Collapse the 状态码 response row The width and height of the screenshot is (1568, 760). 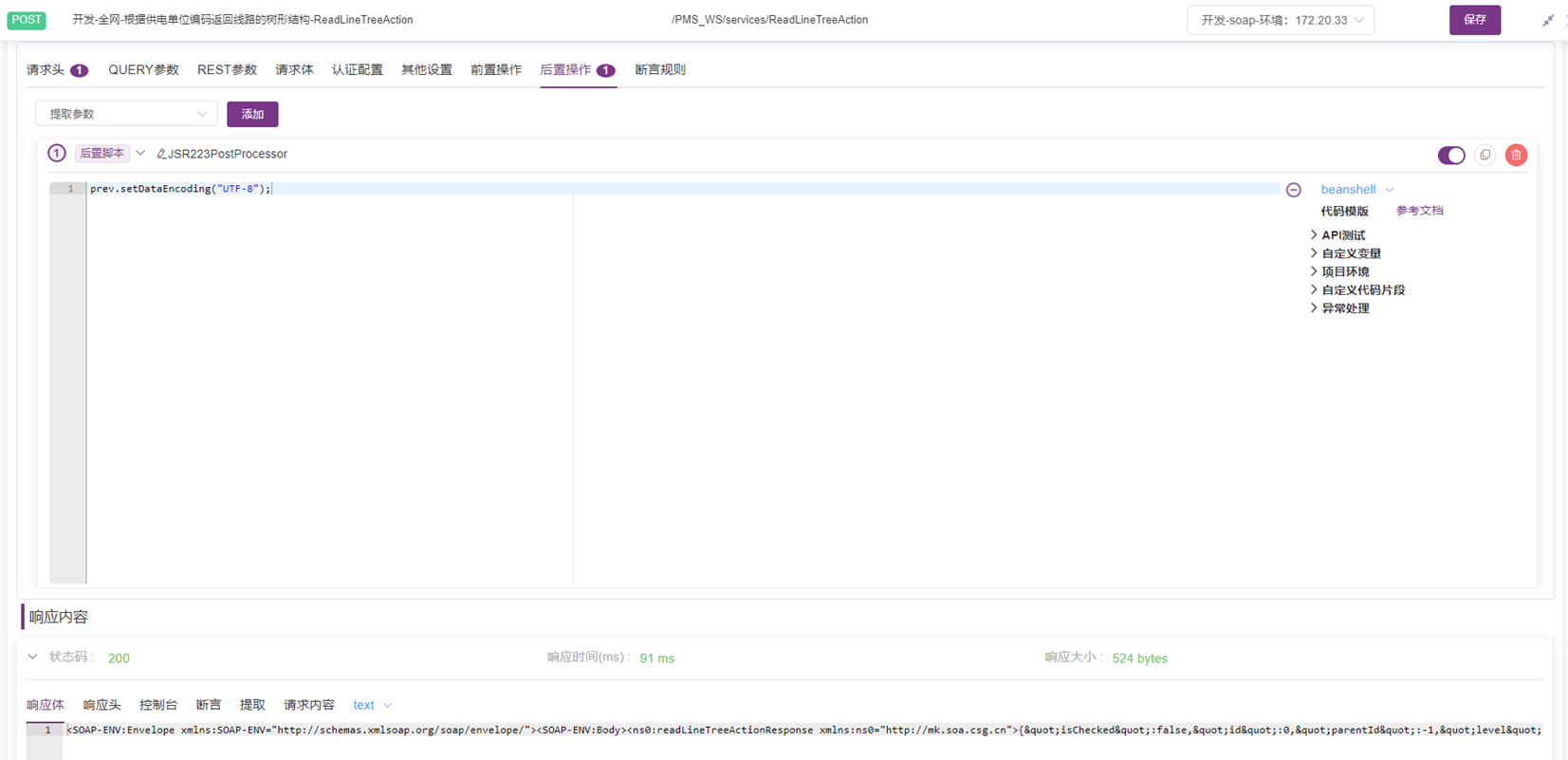[x=33, y=657]
